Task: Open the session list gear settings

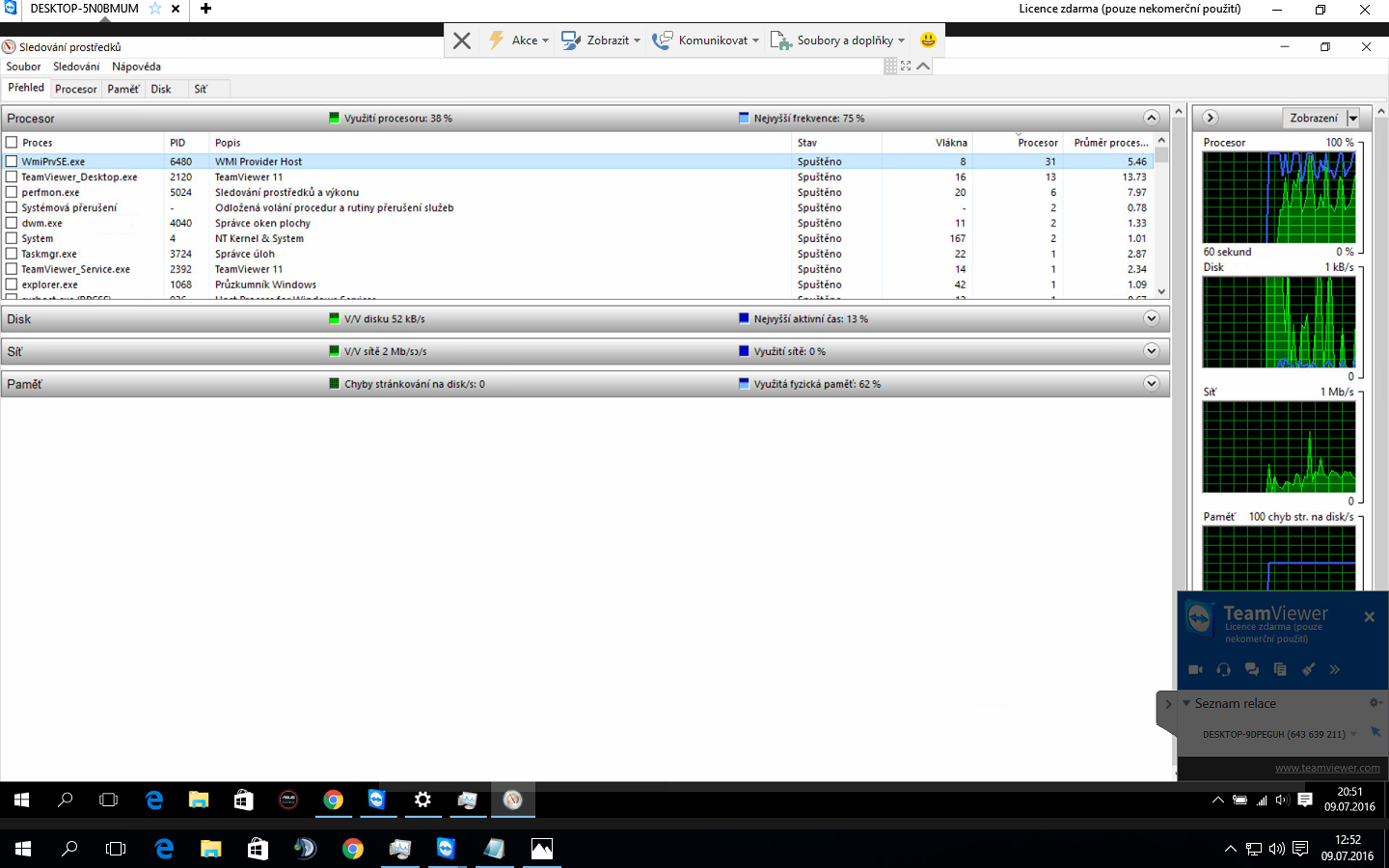Action: click(x=1375, y=703)
